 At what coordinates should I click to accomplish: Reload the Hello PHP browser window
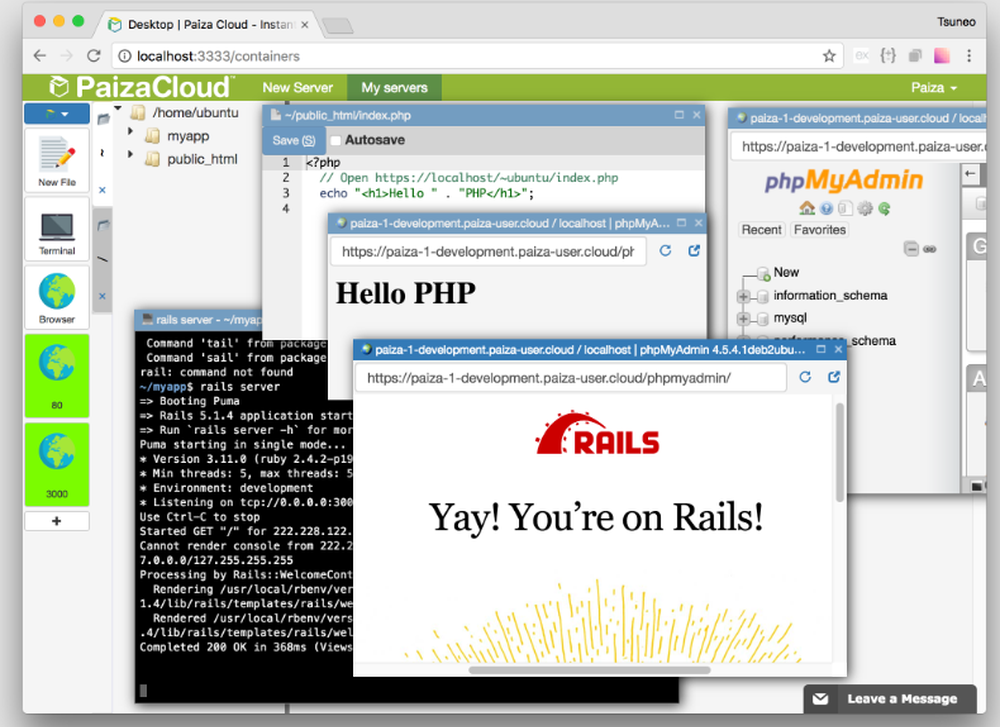[x=665, y=251]
